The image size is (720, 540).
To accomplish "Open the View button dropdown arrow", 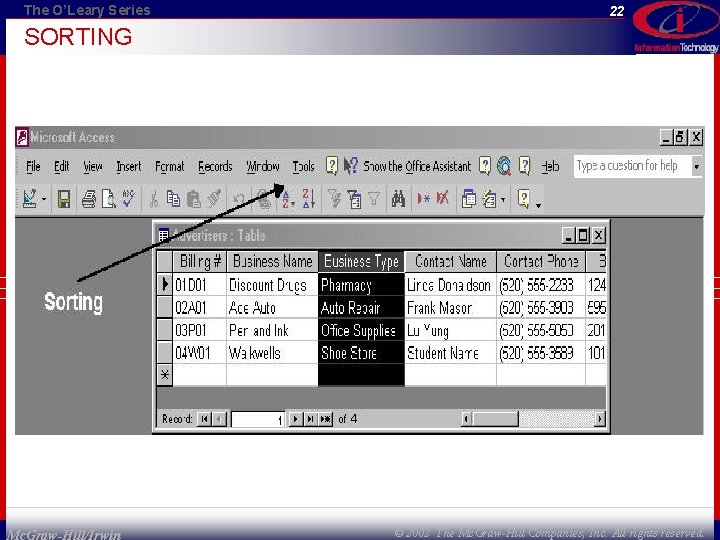I will 44,199.
